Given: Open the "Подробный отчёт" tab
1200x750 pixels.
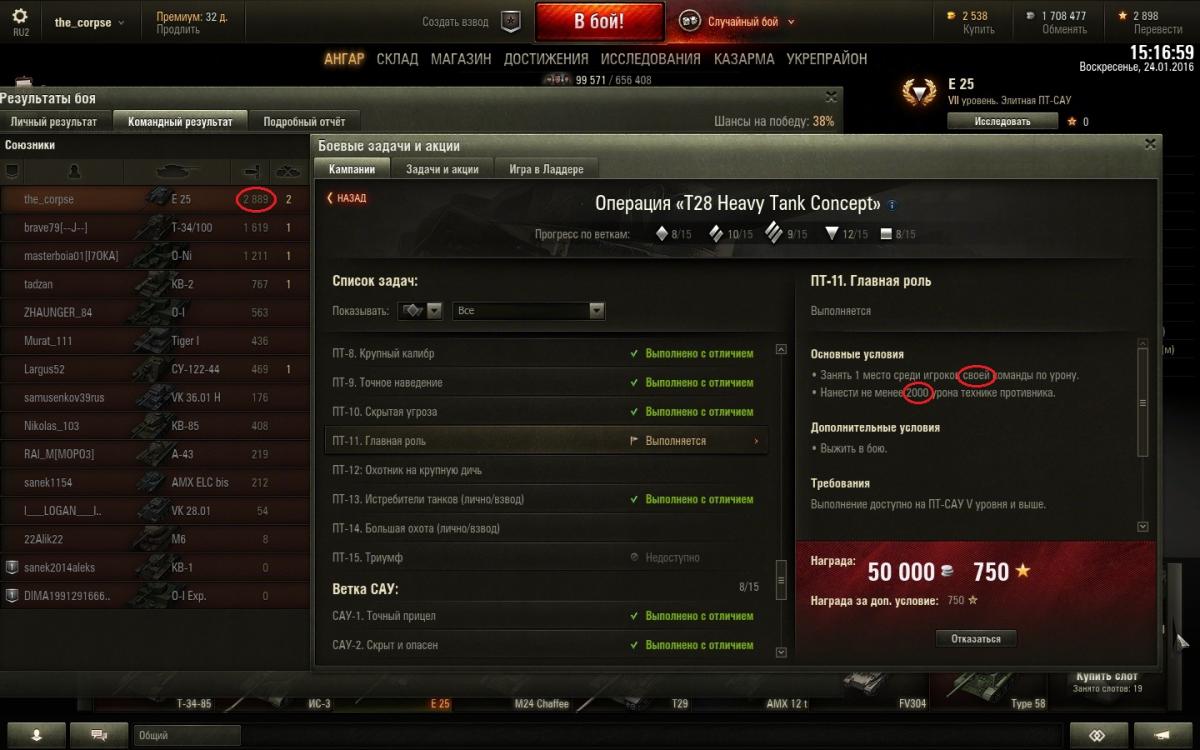Looking at the screenshot, I should [304, 122].
